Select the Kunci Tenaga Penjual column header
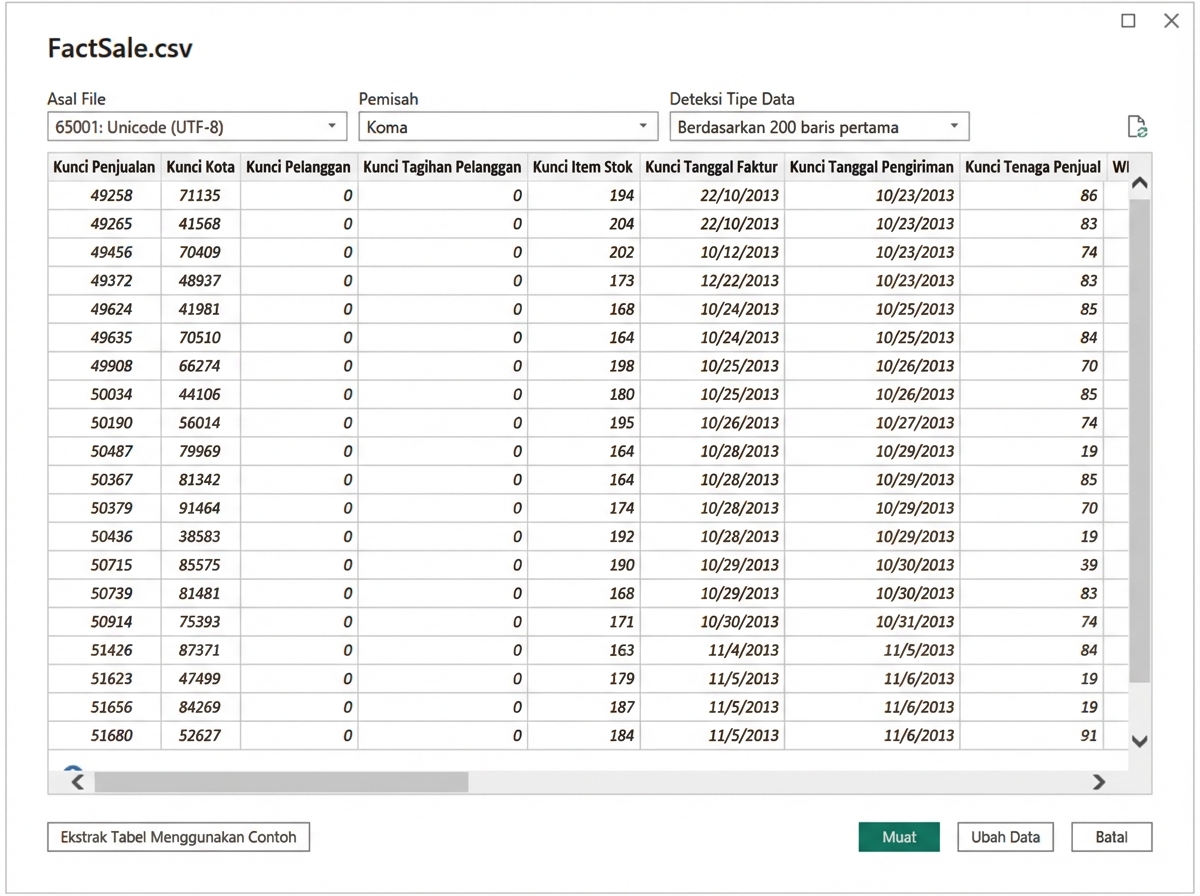1200x896 pixels. (x=1033, y=166)
